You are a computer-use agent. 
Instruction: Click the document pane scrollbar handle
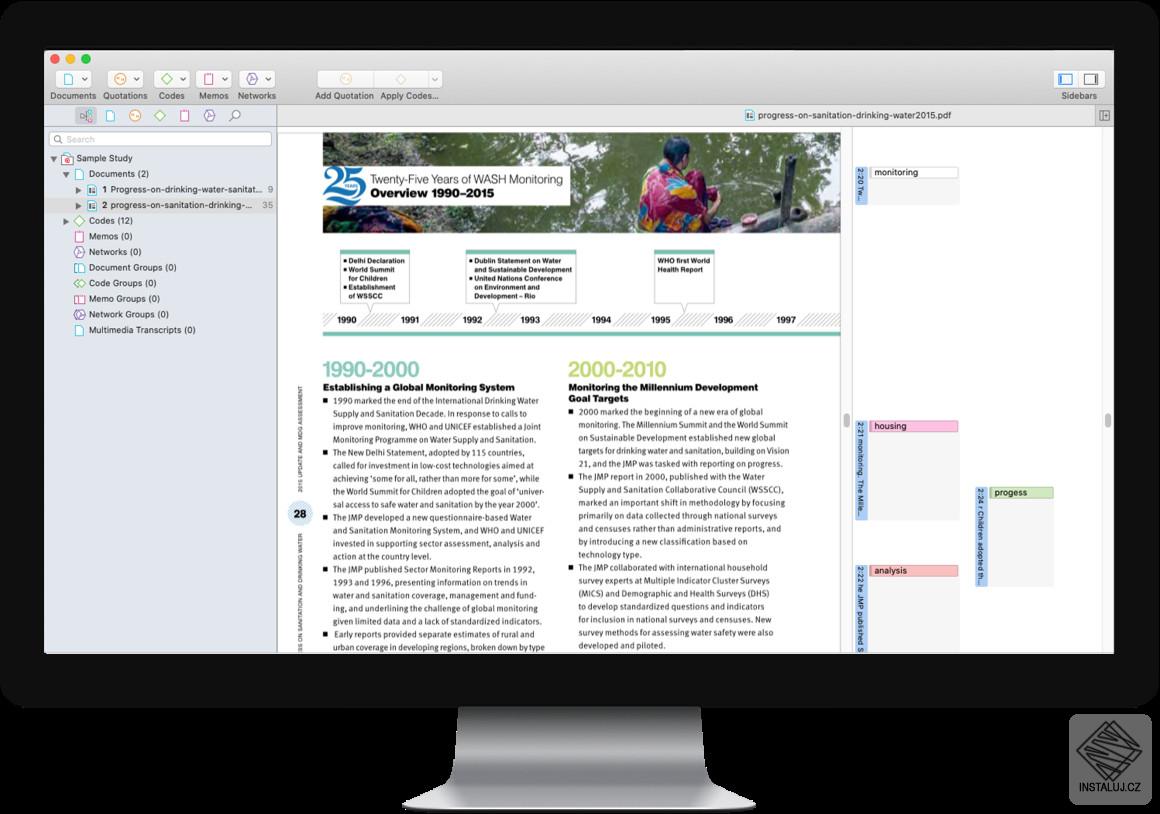[846, 420]
